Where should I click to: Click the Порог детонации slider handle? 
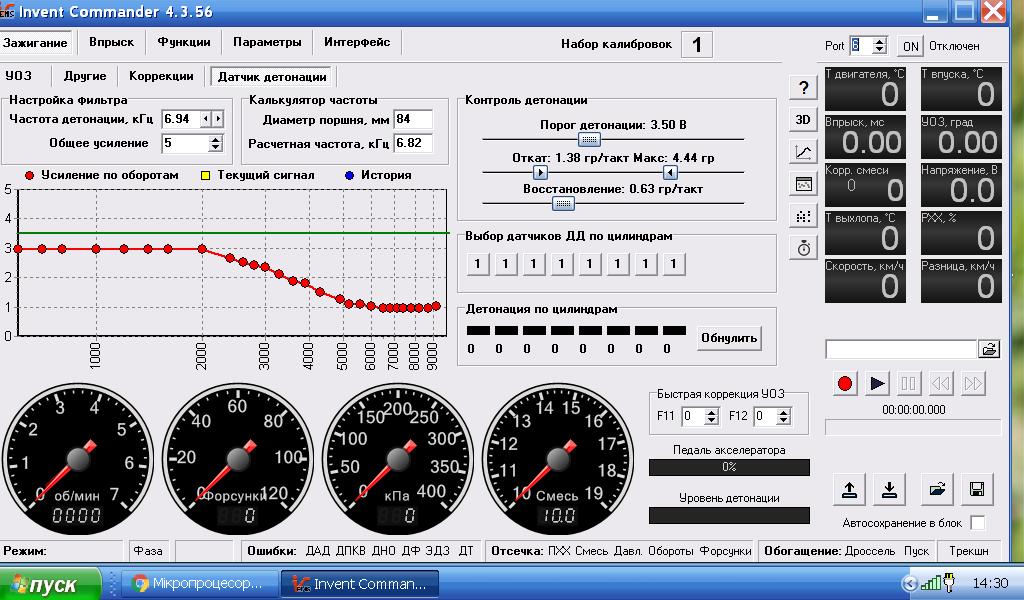589,139
